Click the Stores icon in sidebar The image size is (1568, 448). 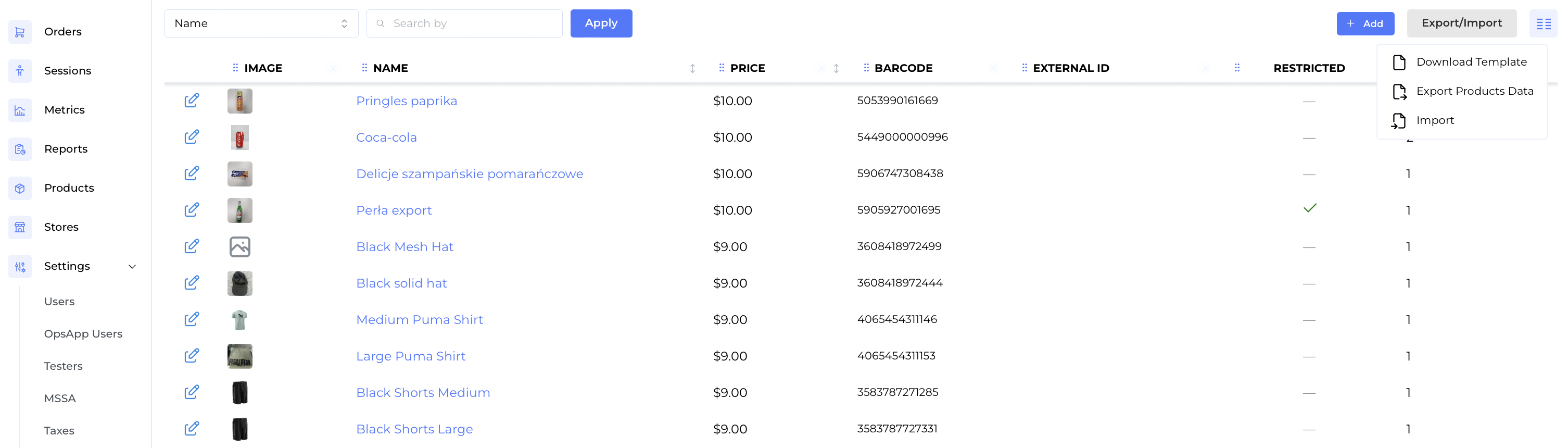[x=20, y=227]
